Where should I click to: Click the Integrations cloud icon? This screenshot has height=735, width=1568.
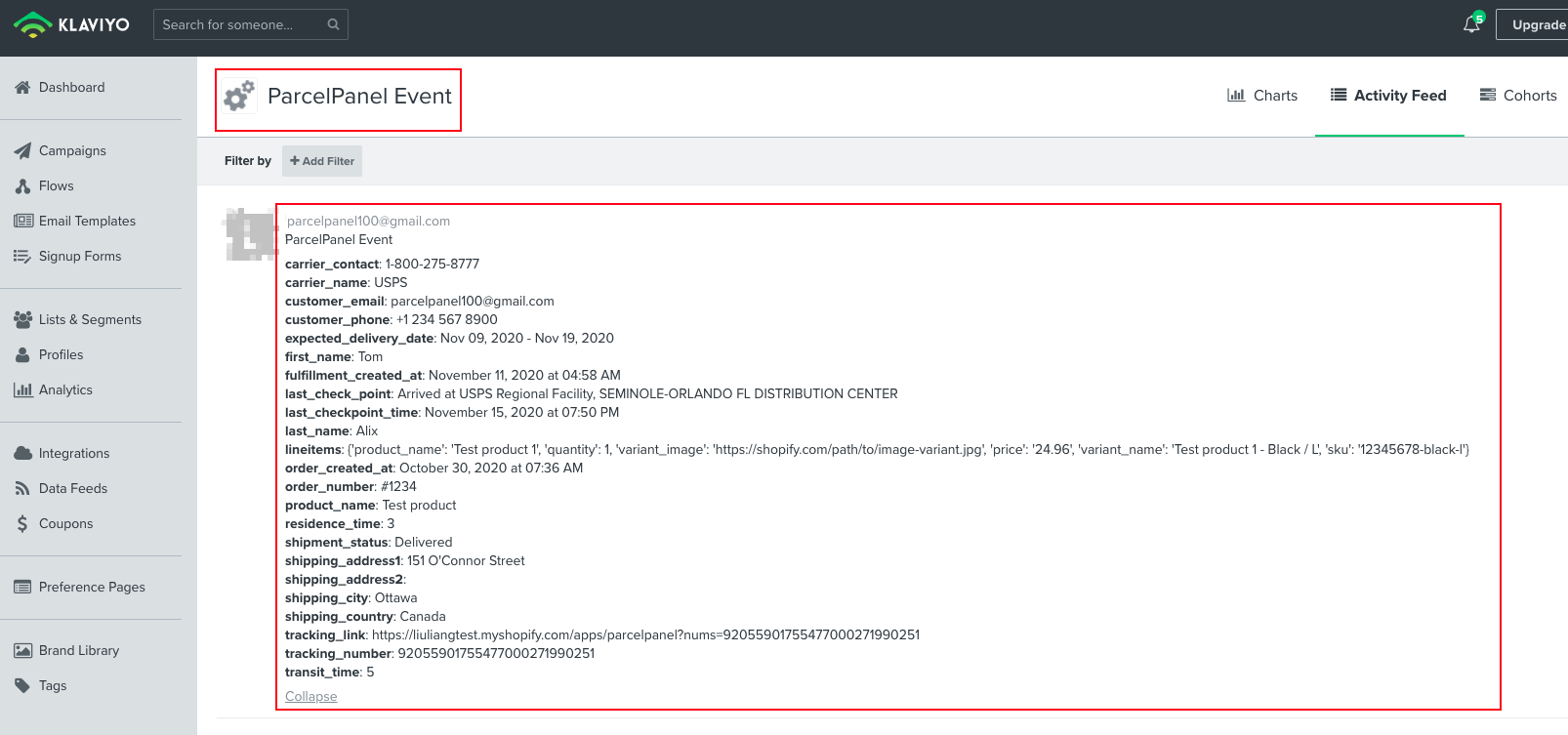pyautogui.click(x=23, y=453)
